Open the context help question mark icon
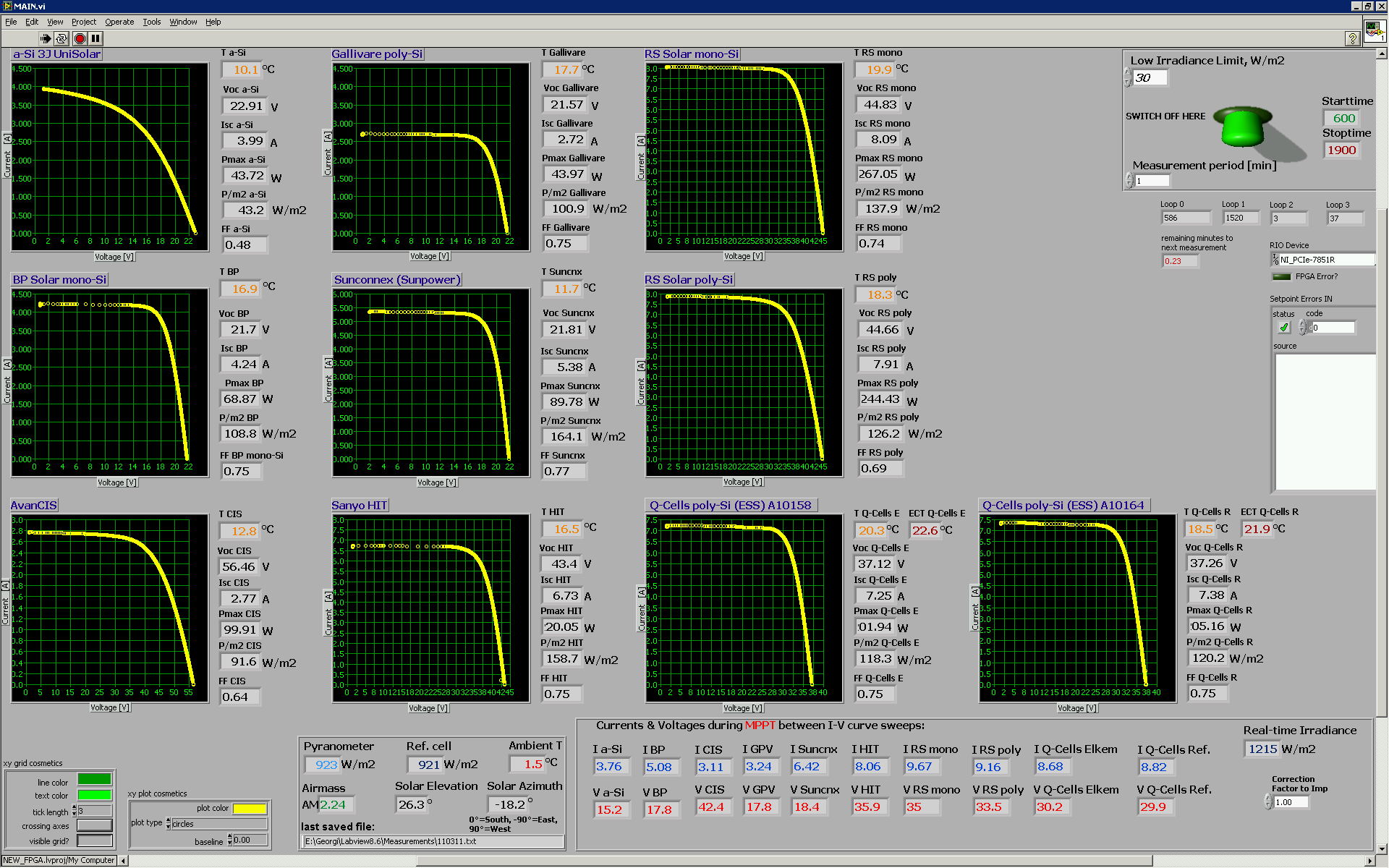Viewport: 1389px width, 868px height. pyautogui.click(x=1351, y=38)
